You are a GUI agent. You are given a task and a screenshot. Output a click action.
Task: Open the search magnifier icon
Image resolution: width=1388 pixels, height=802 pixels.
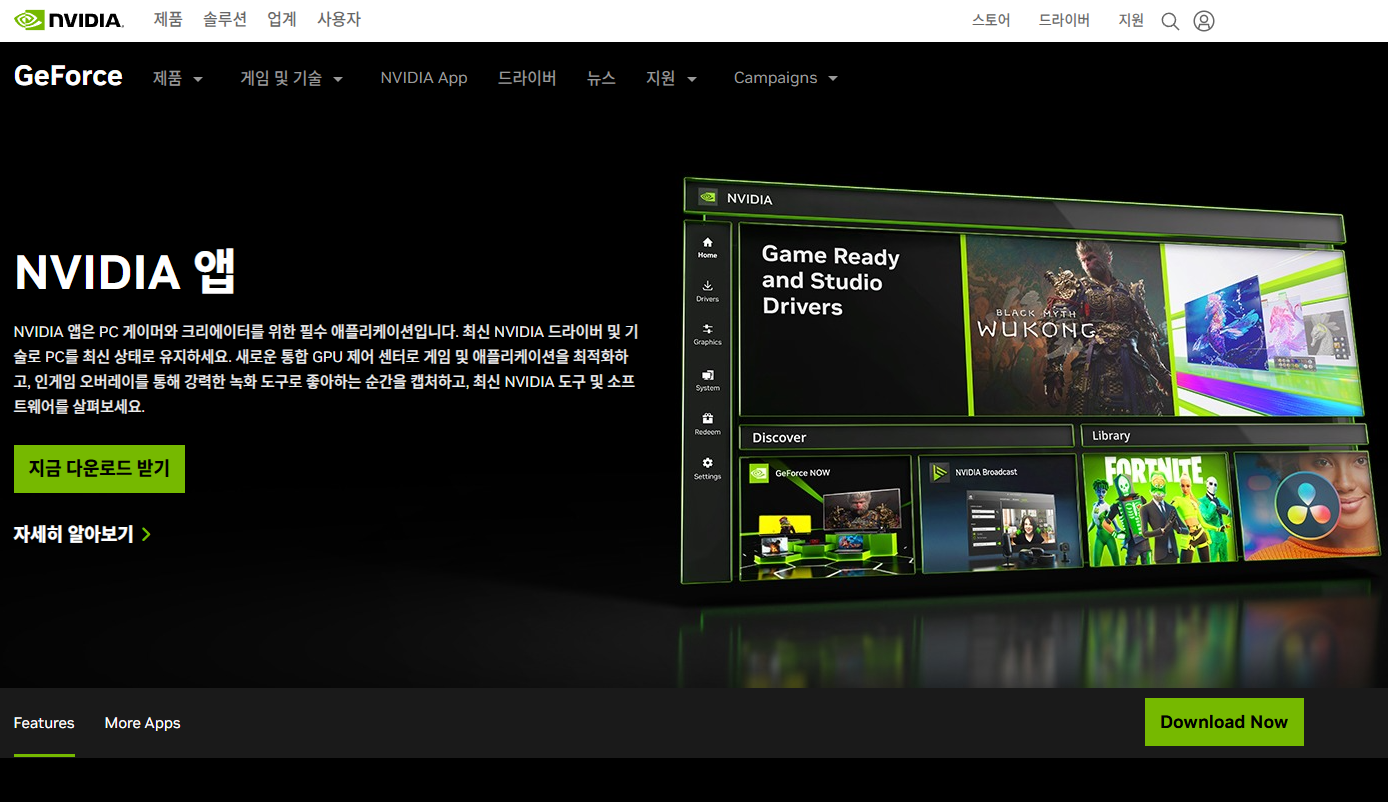1170,21
